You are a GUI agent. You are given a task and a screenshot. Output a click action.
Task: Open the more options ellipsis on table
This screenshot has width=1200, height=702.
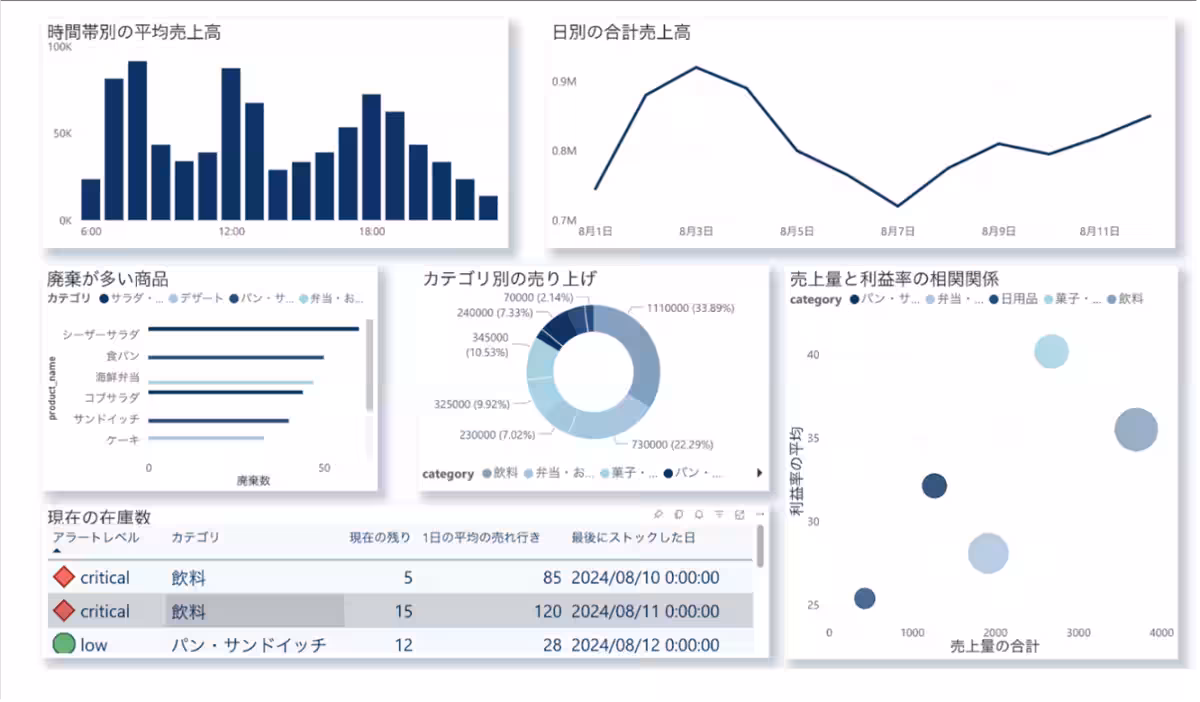pyautogui.click(x=760, y=514)
